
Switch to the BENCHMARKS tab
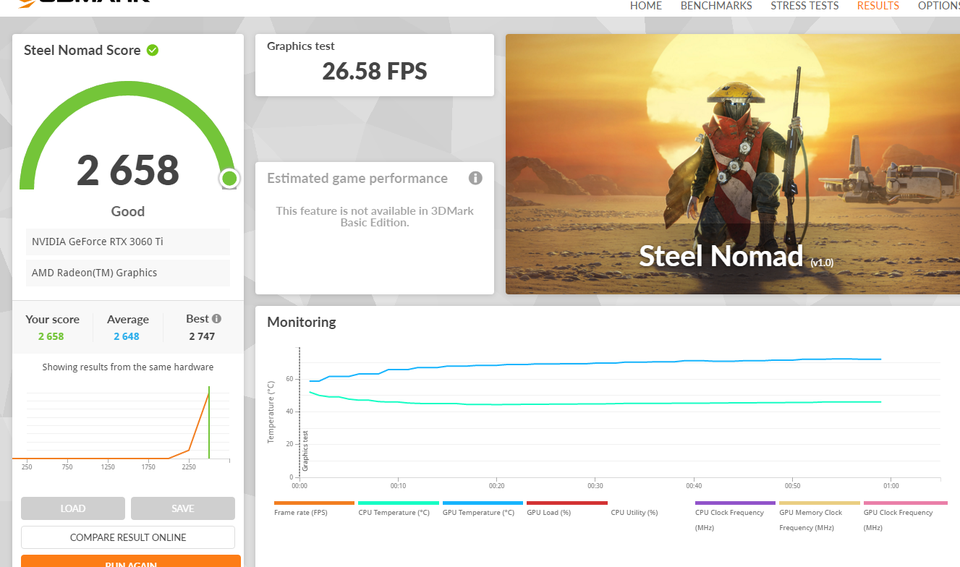point(716,6)
